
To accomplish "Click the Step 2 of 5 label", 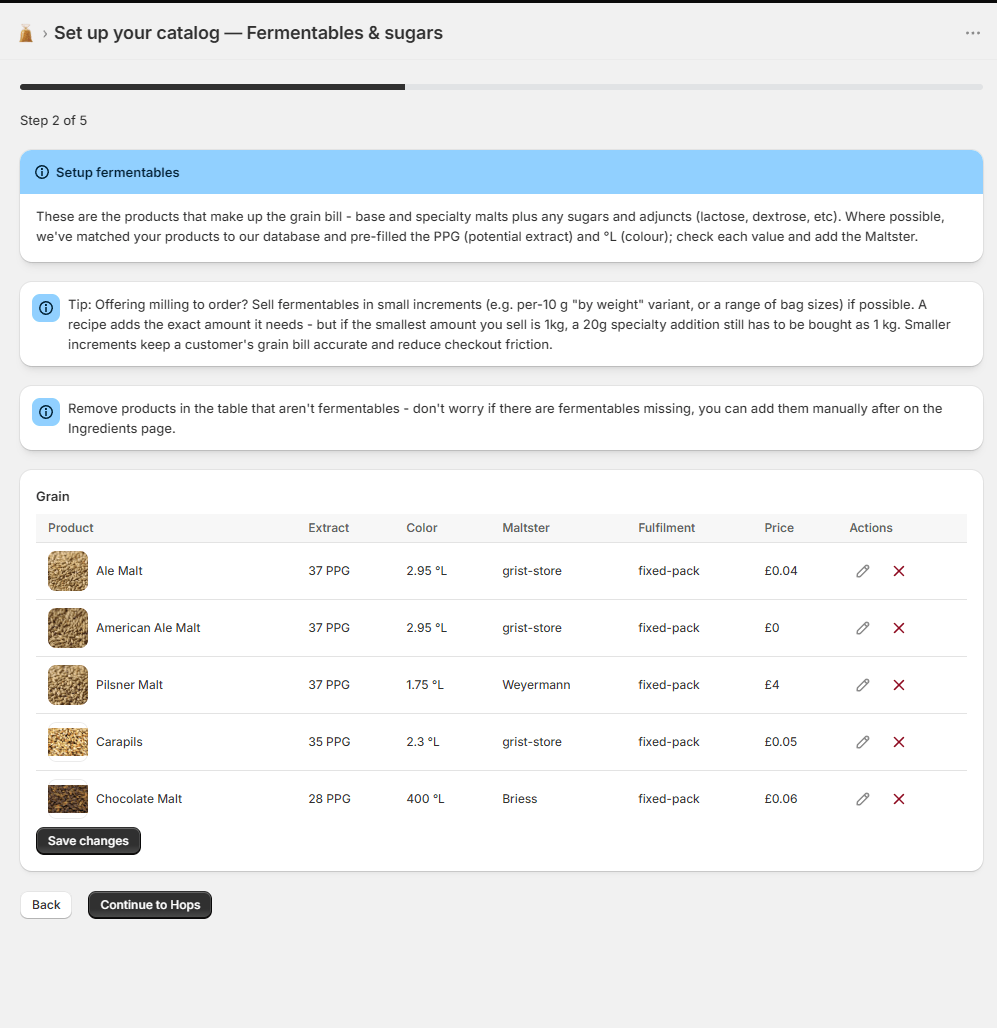I will pyautogui.click(x=53, y=121).
